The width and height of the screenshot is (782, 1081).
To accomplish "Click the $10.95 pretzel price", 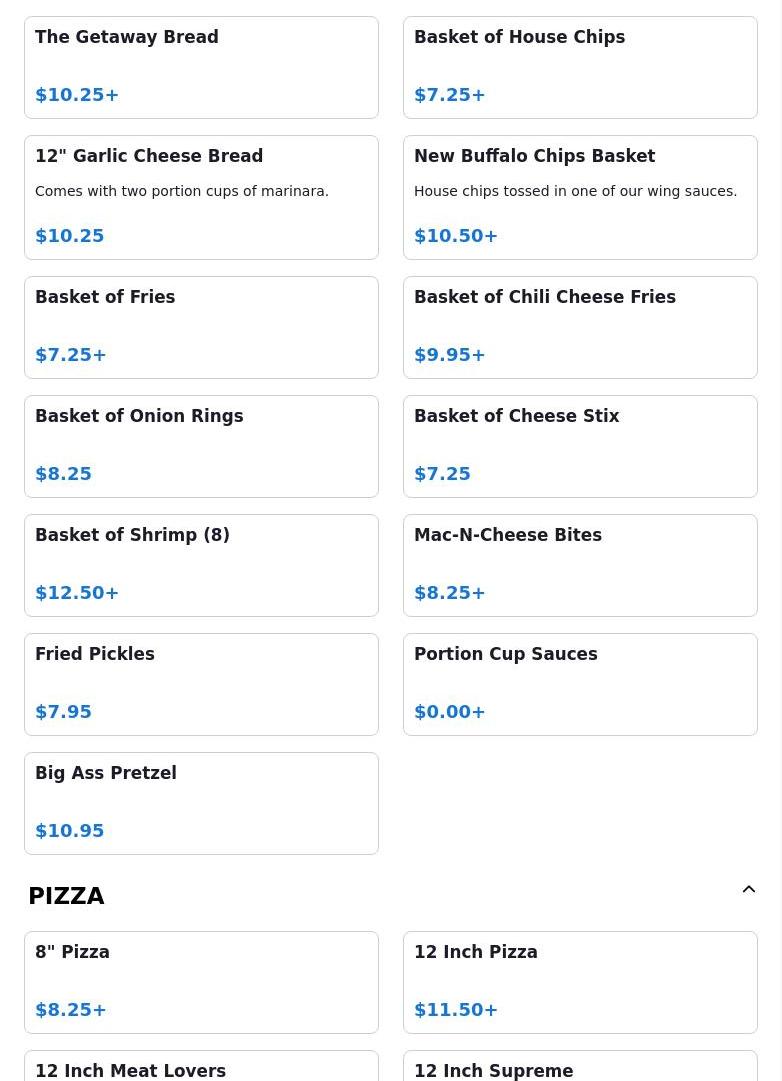I will click(x=70, y=831).
